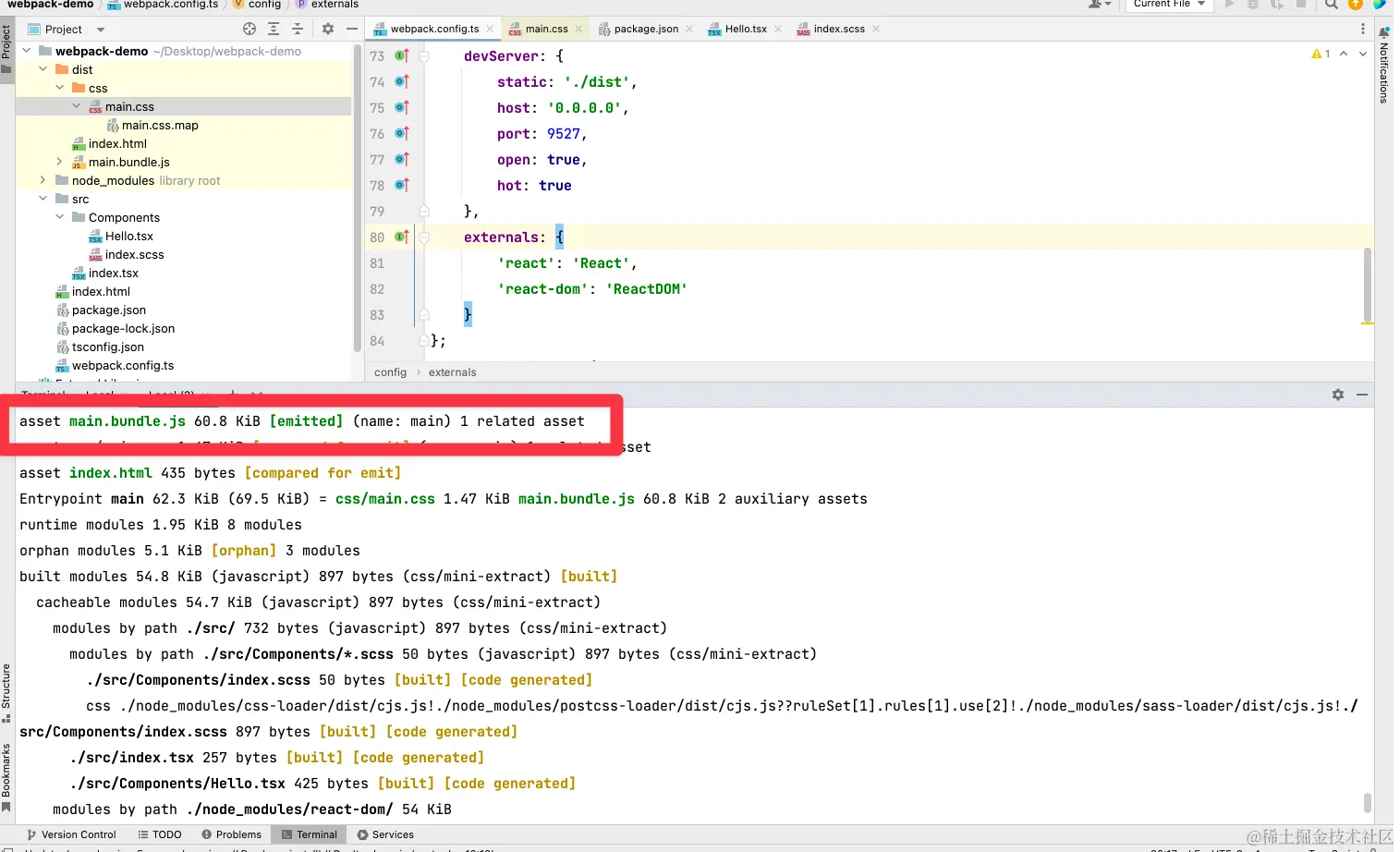Close the webpack.config.ts editor tab
The image size is (1400, 852).
(x=491, y=29)
